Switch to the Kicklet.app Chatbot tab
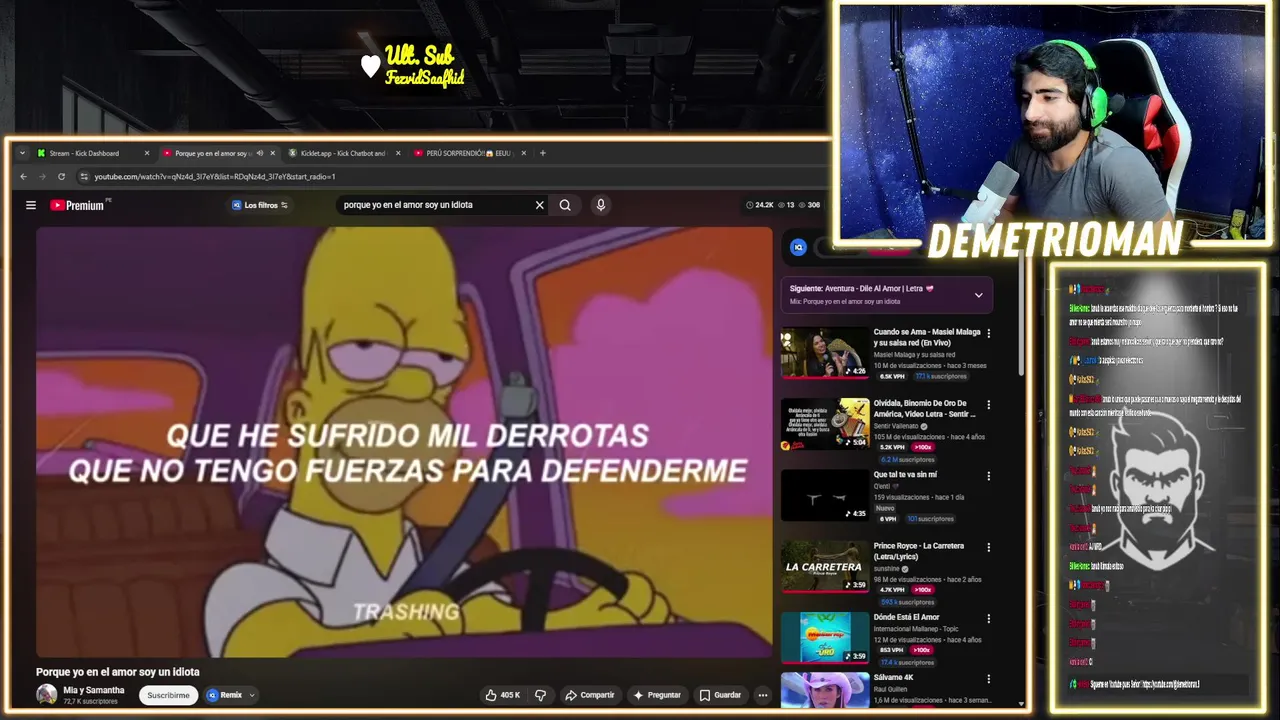This screenshot has width=1280, height=720. (343, 153)
